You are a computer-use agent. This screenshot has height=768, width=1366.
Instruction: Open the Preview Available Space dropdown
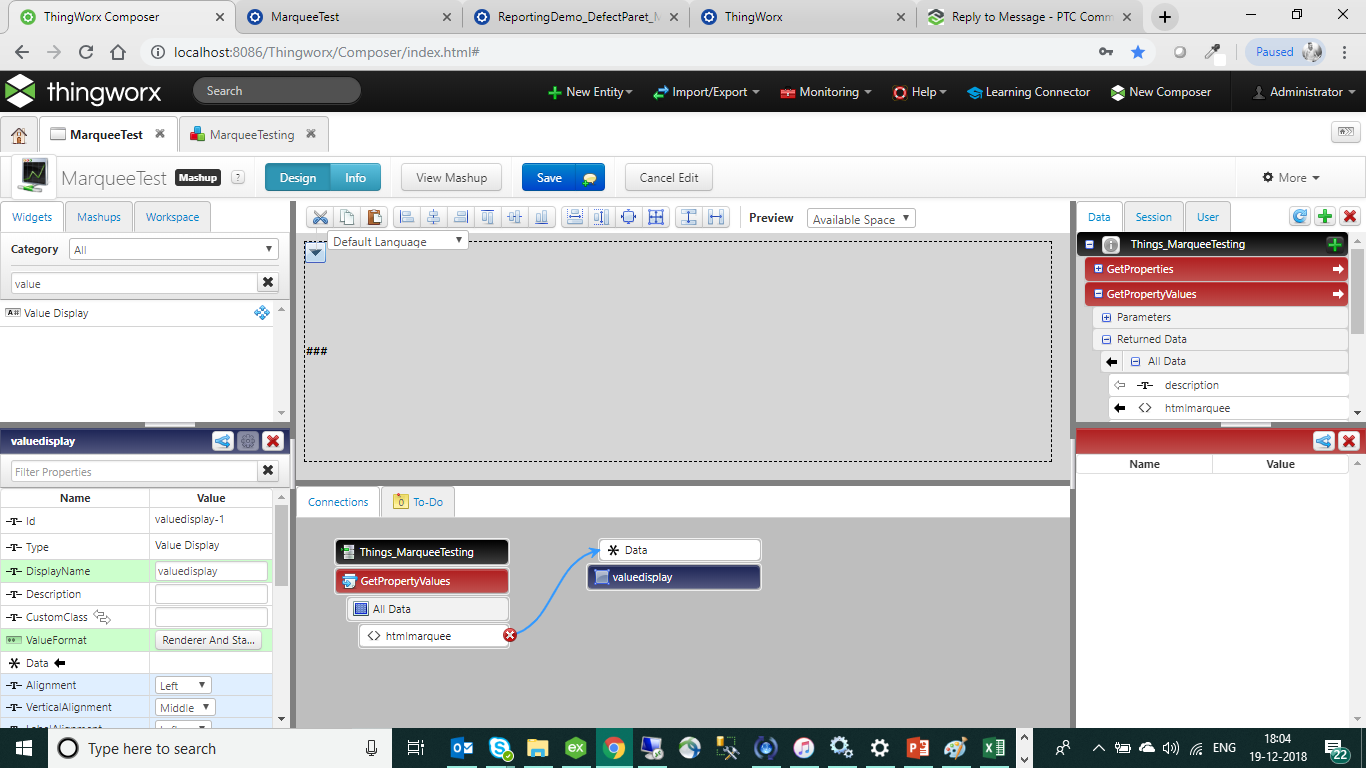861,219
